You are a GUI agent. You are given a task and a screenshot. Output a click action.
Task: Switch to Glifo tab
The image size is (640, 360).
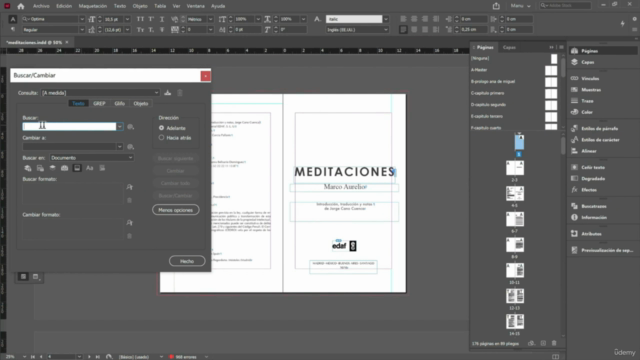click(x=120, y=104)
